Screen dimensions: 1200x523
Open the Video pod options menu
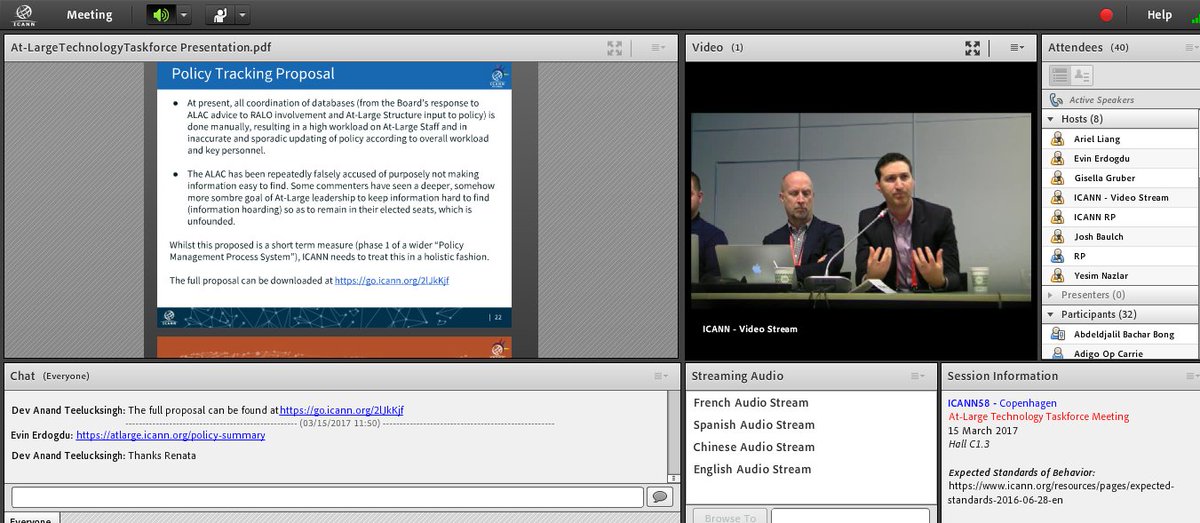(x=1016, y=47)
